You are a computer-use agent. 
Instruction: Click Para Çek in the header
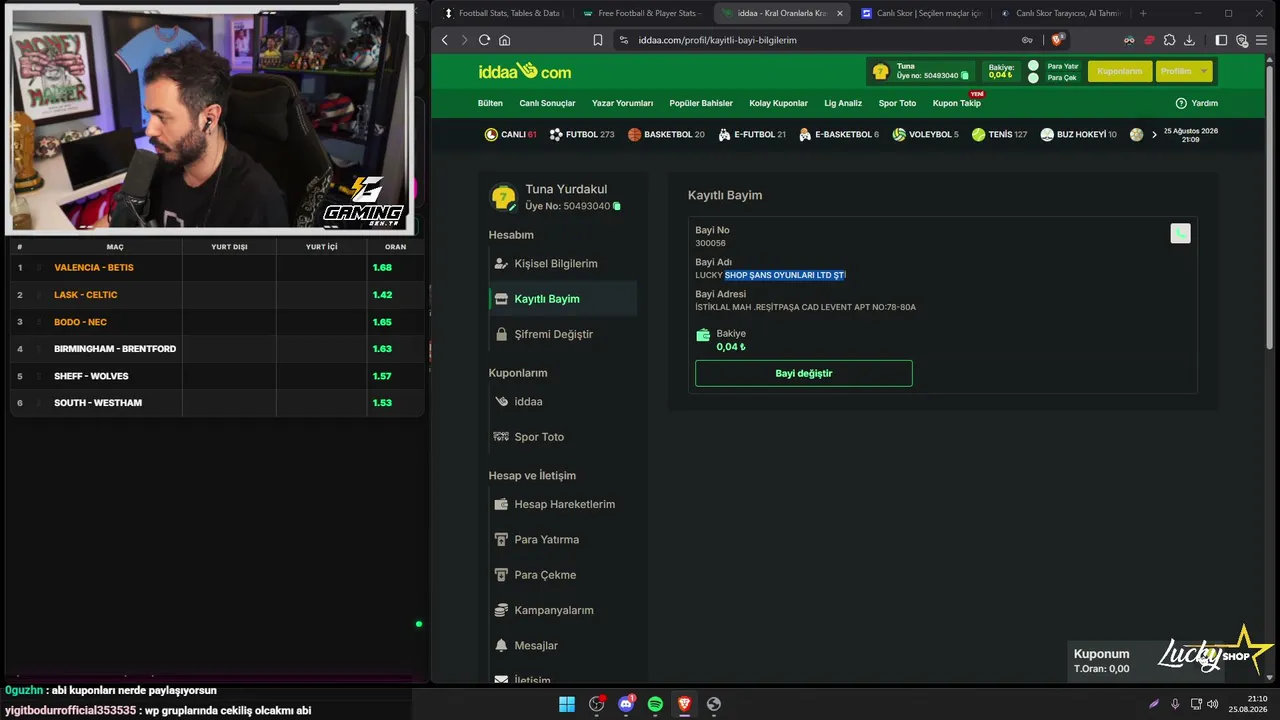point(1053,78)
